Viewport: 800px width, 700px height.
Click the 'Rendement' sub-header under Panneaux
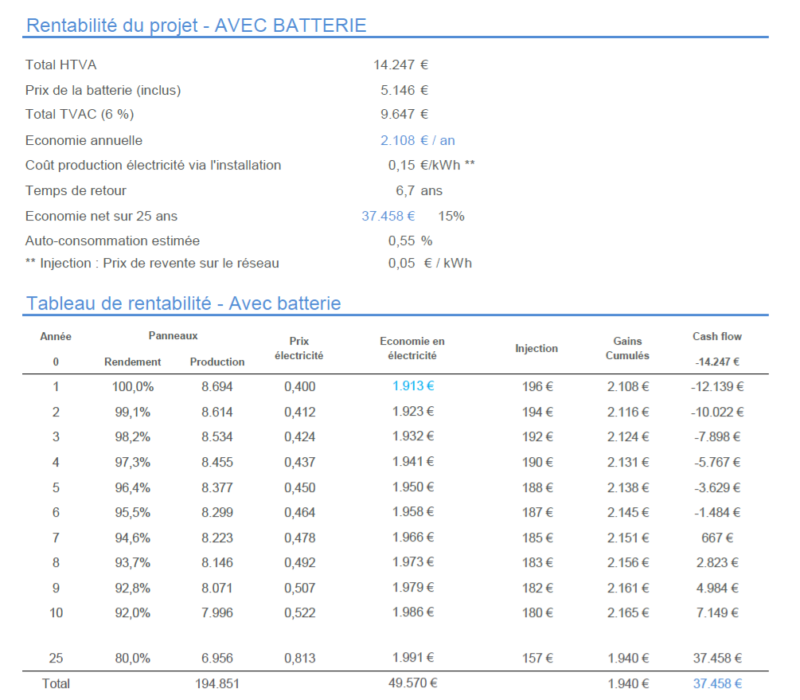pos(132,361)
